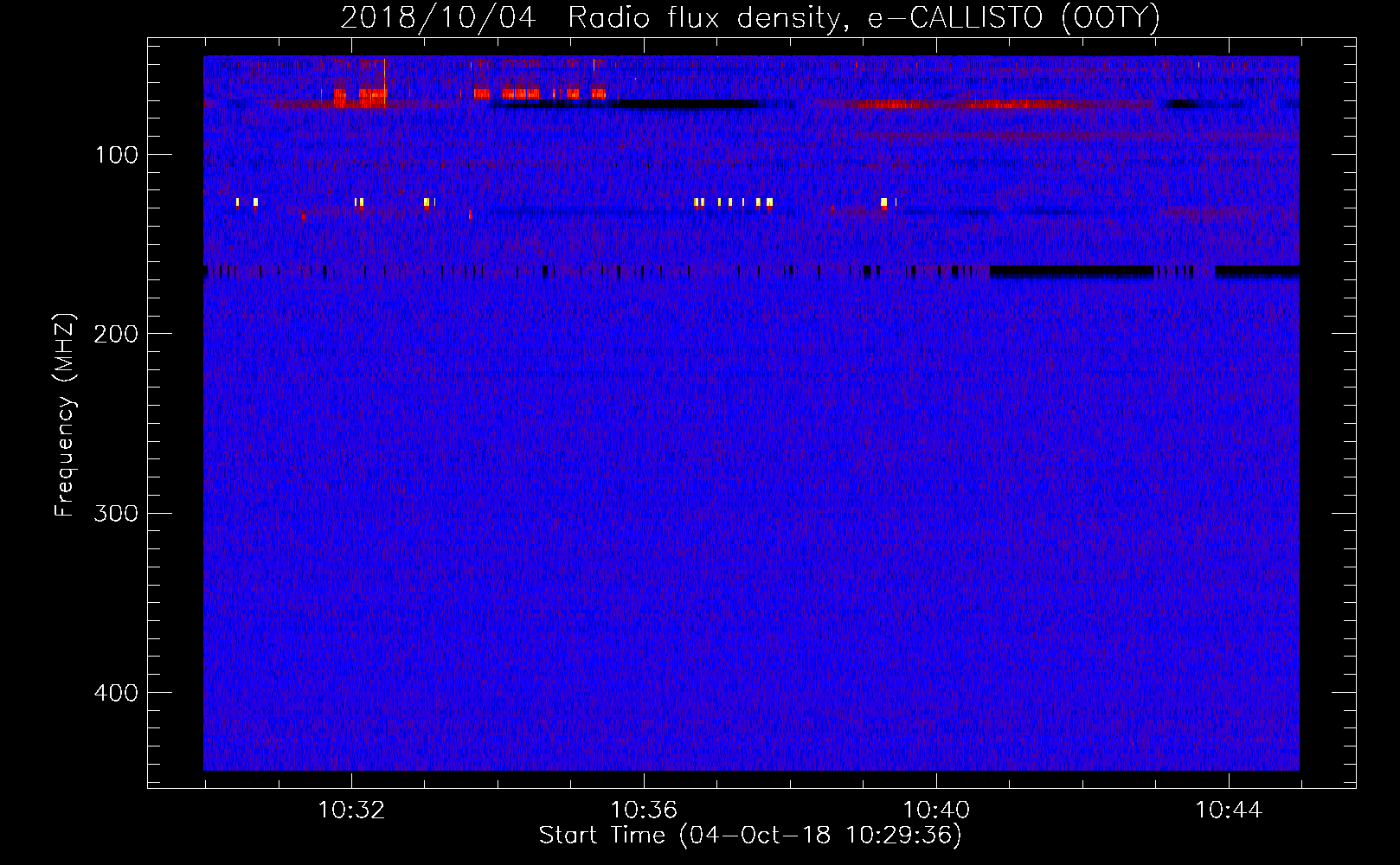Click the 400 MHz frequency tick label
The image size is (1400, 865).
coord(116,693)
